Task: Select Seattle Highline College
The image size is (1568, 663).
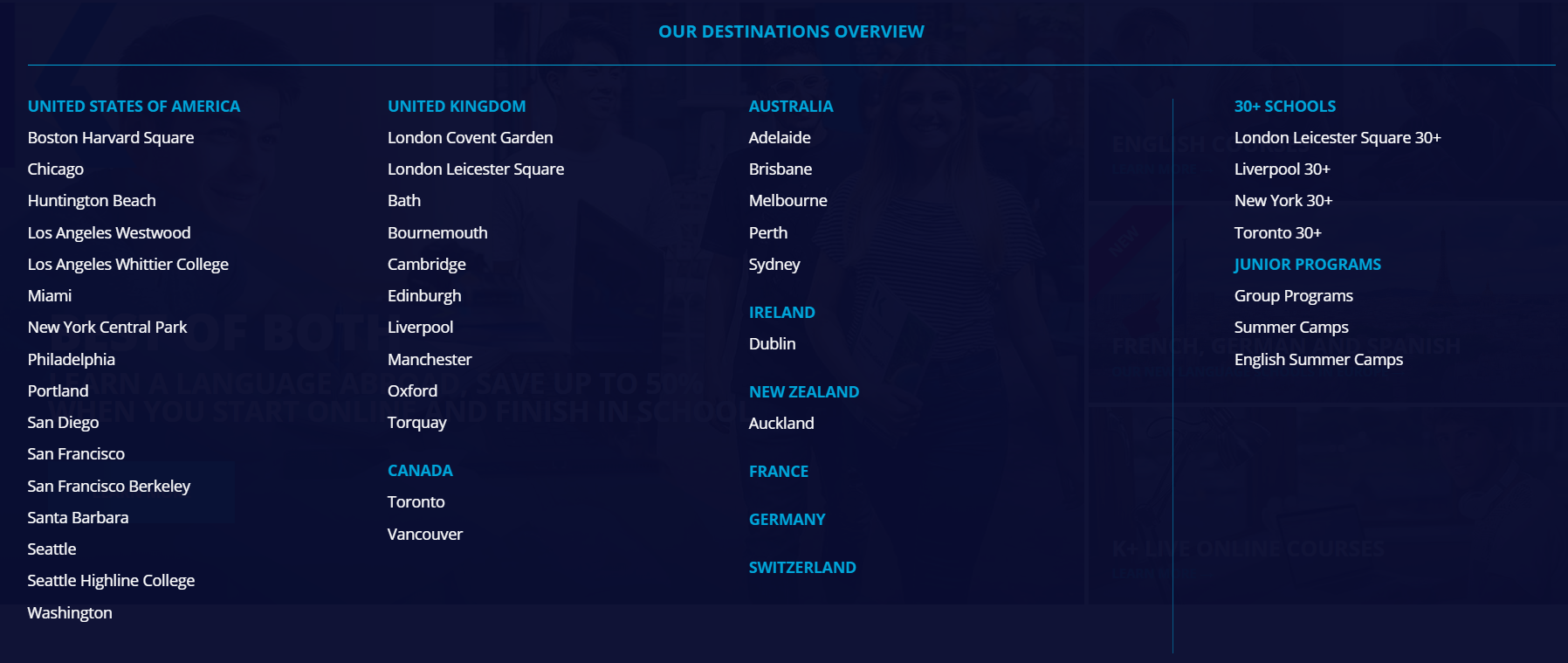Action: tap(111, 580)
